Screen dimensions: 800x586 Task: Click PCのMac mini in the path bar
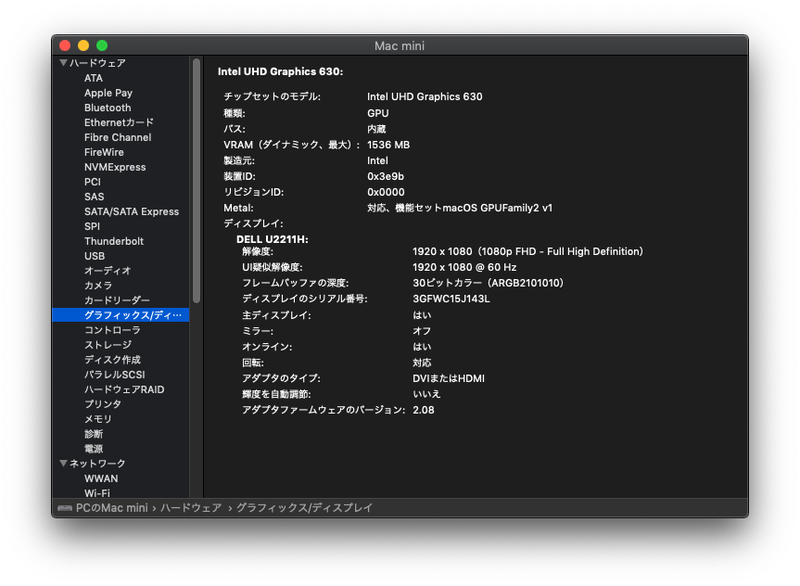click(x=112, y=508)
